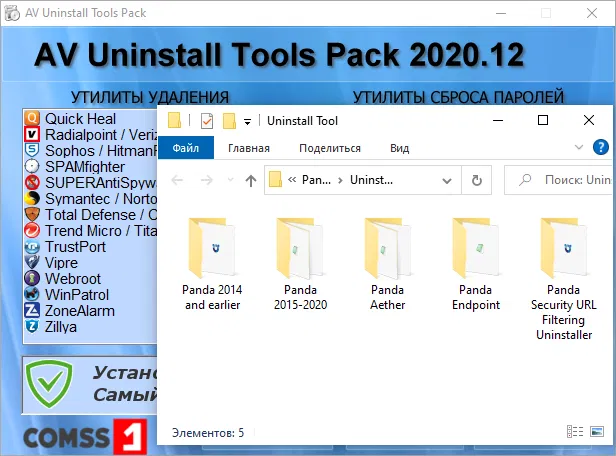Click the Symantec / Norton icon

point(32,198)
